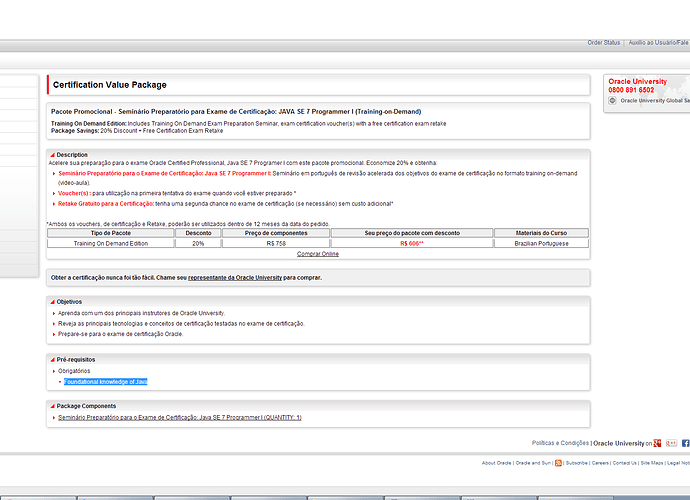This screenshot has height=500, width=690.
Task: Click Reveja as principais tecnologias bullet
Action: pyautogui.click(x=181, y=324)
